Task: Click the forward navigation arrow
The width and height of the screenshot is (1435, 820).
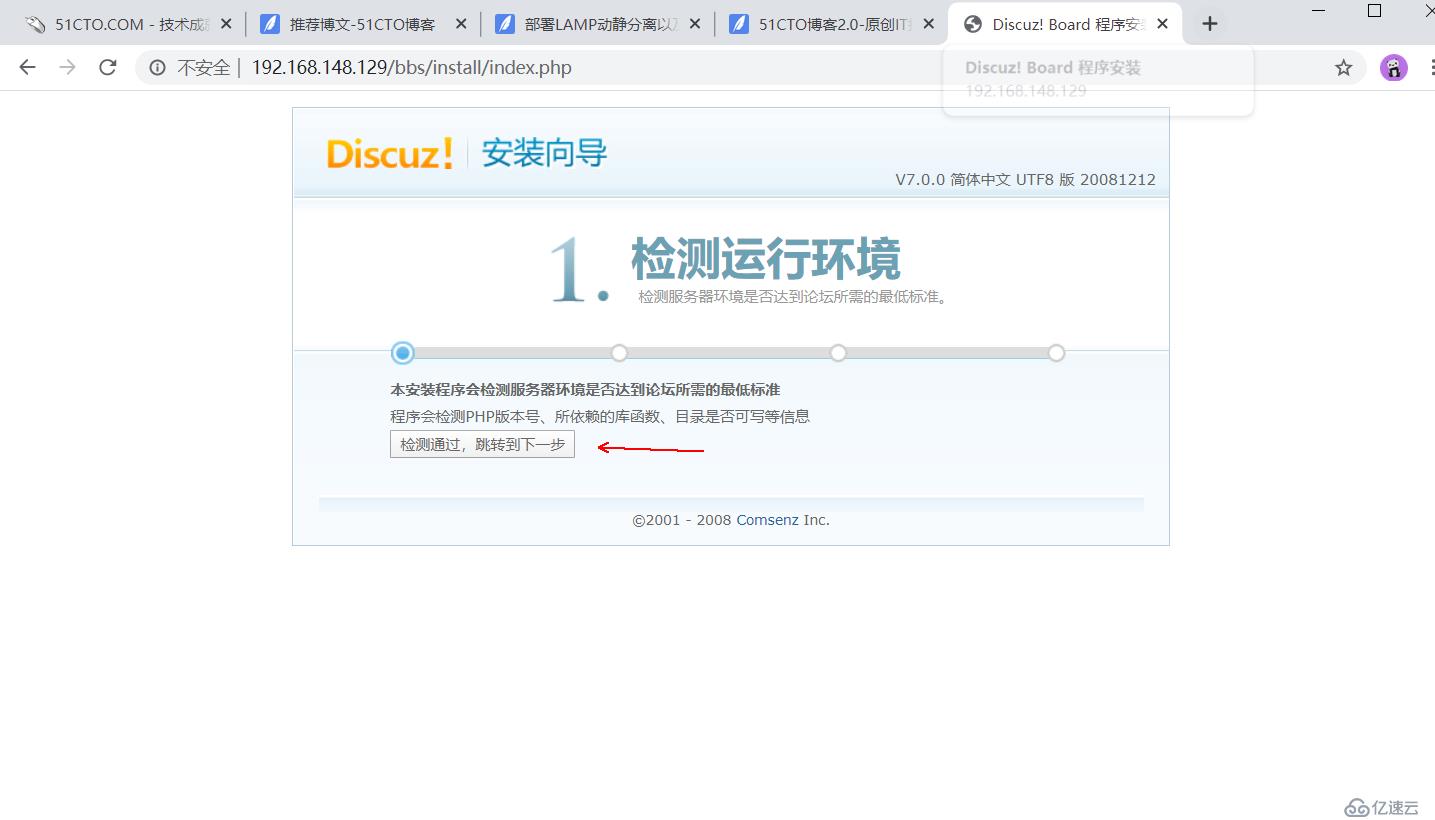Action: (x=67, y=67)
